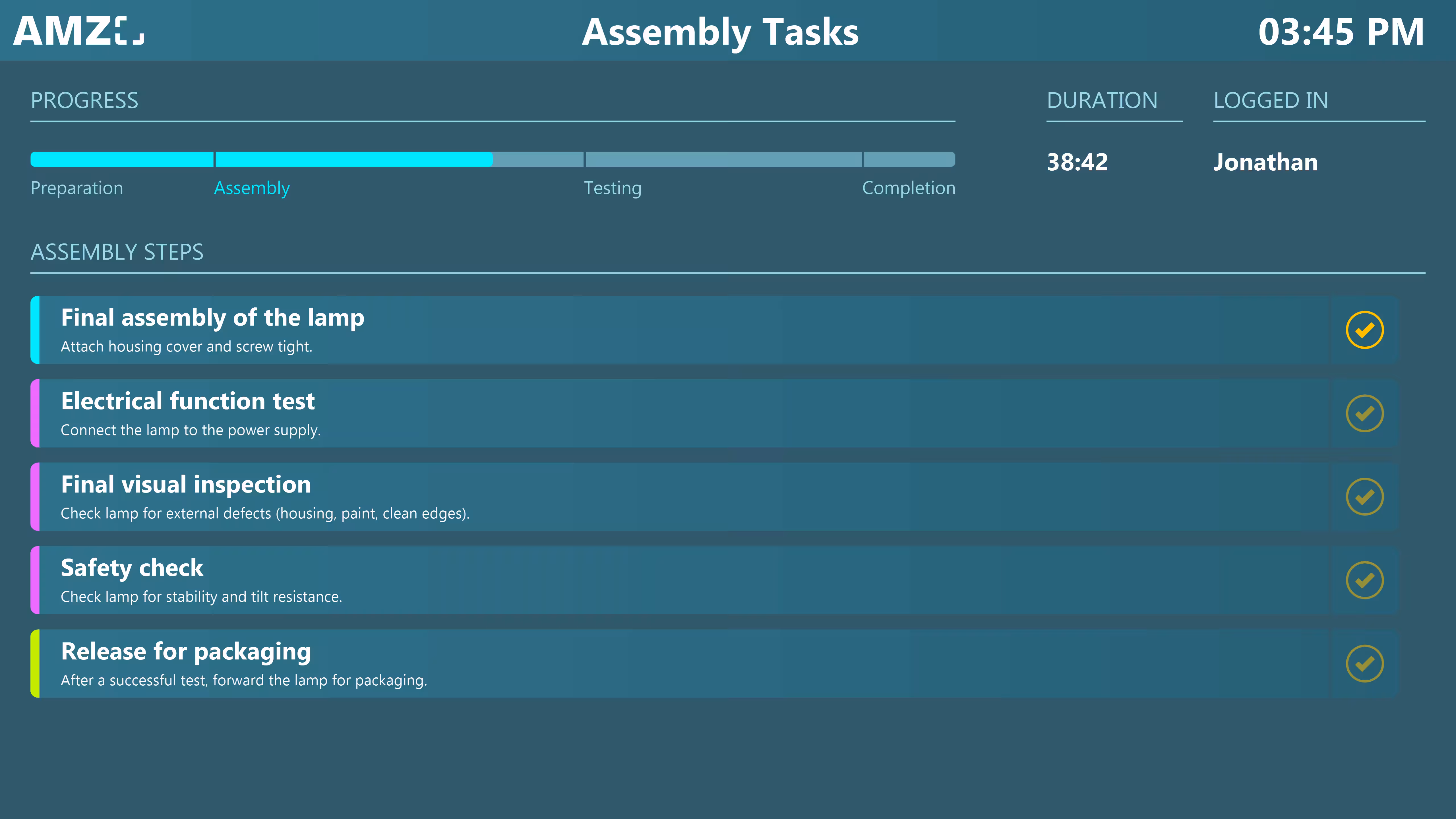Screen dimensions: 1456x819
Task: Select the Assembly stage label
Action: (252, 188)
